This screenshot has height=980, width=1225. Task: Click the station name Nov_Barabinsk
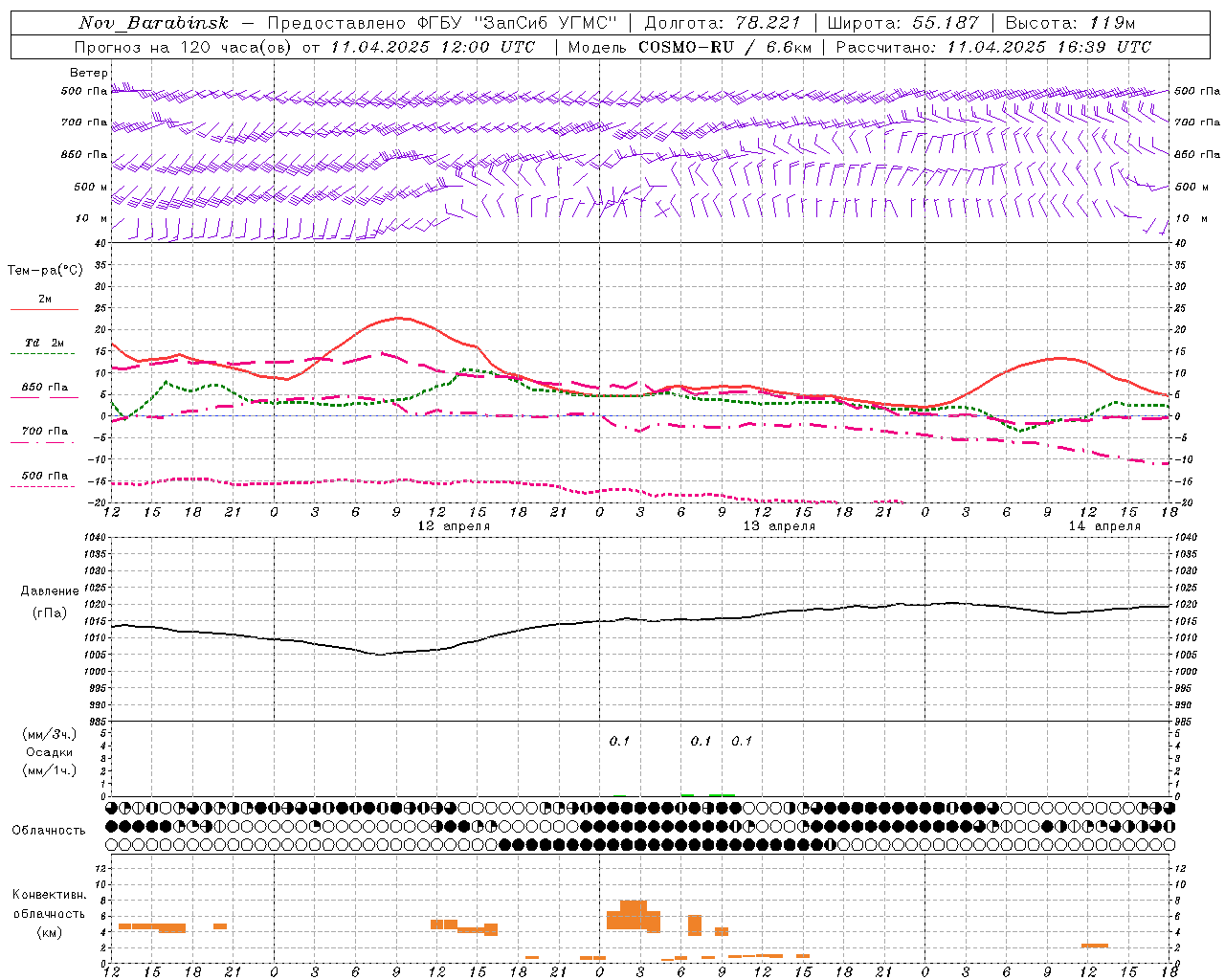[x=153, y=23]
